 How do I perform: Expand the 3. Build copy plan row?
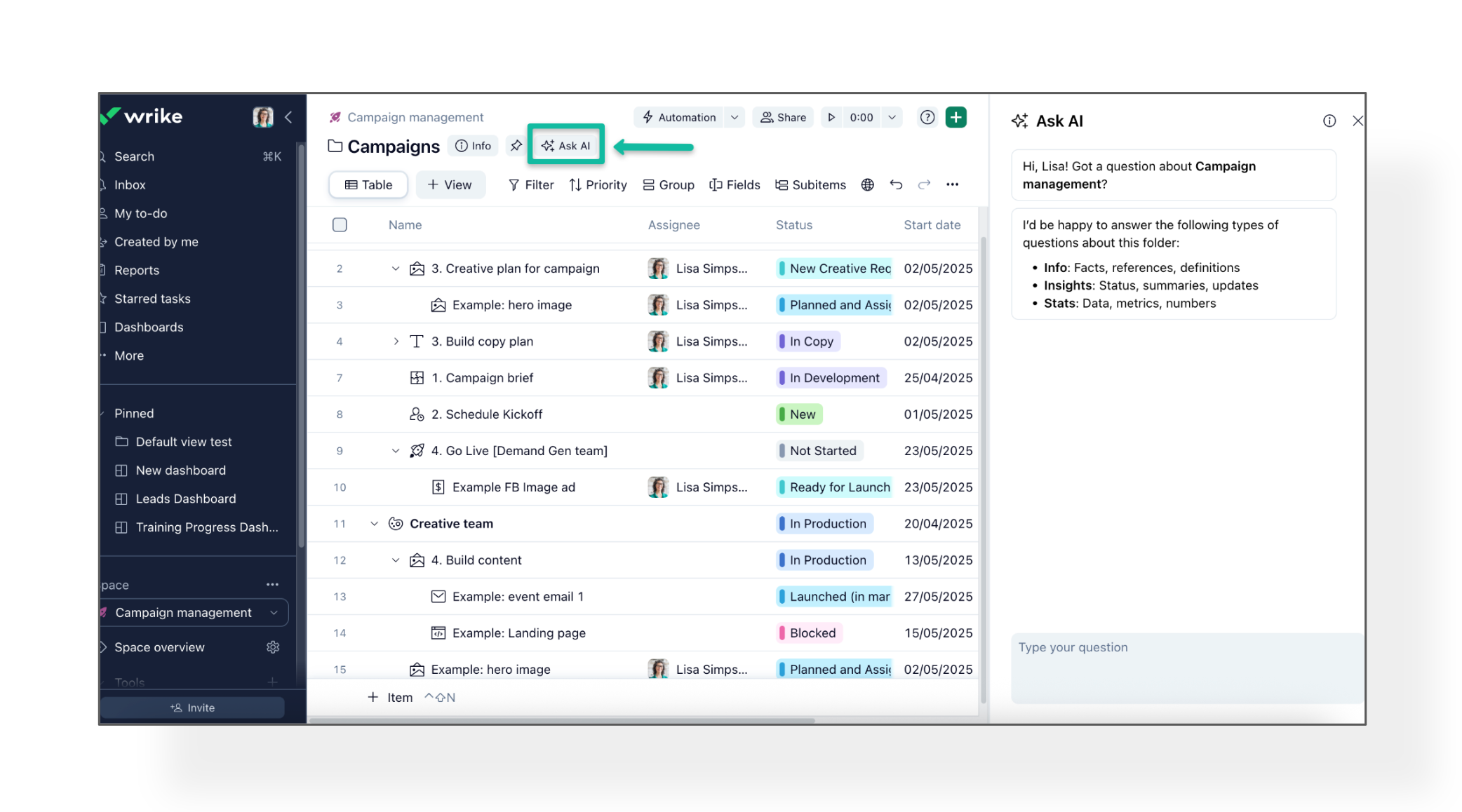click(x=396, y=341)
